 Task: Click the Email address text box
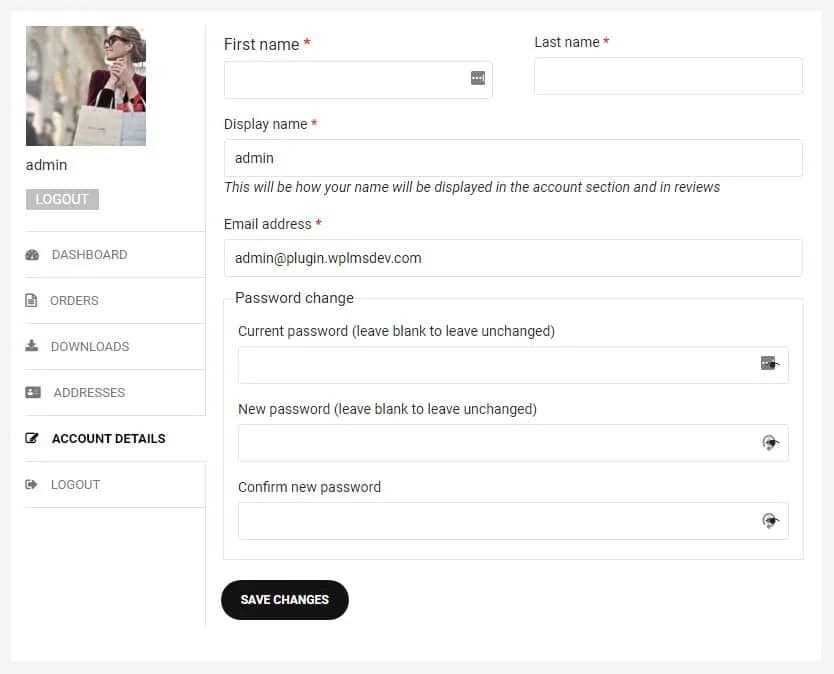513,258
